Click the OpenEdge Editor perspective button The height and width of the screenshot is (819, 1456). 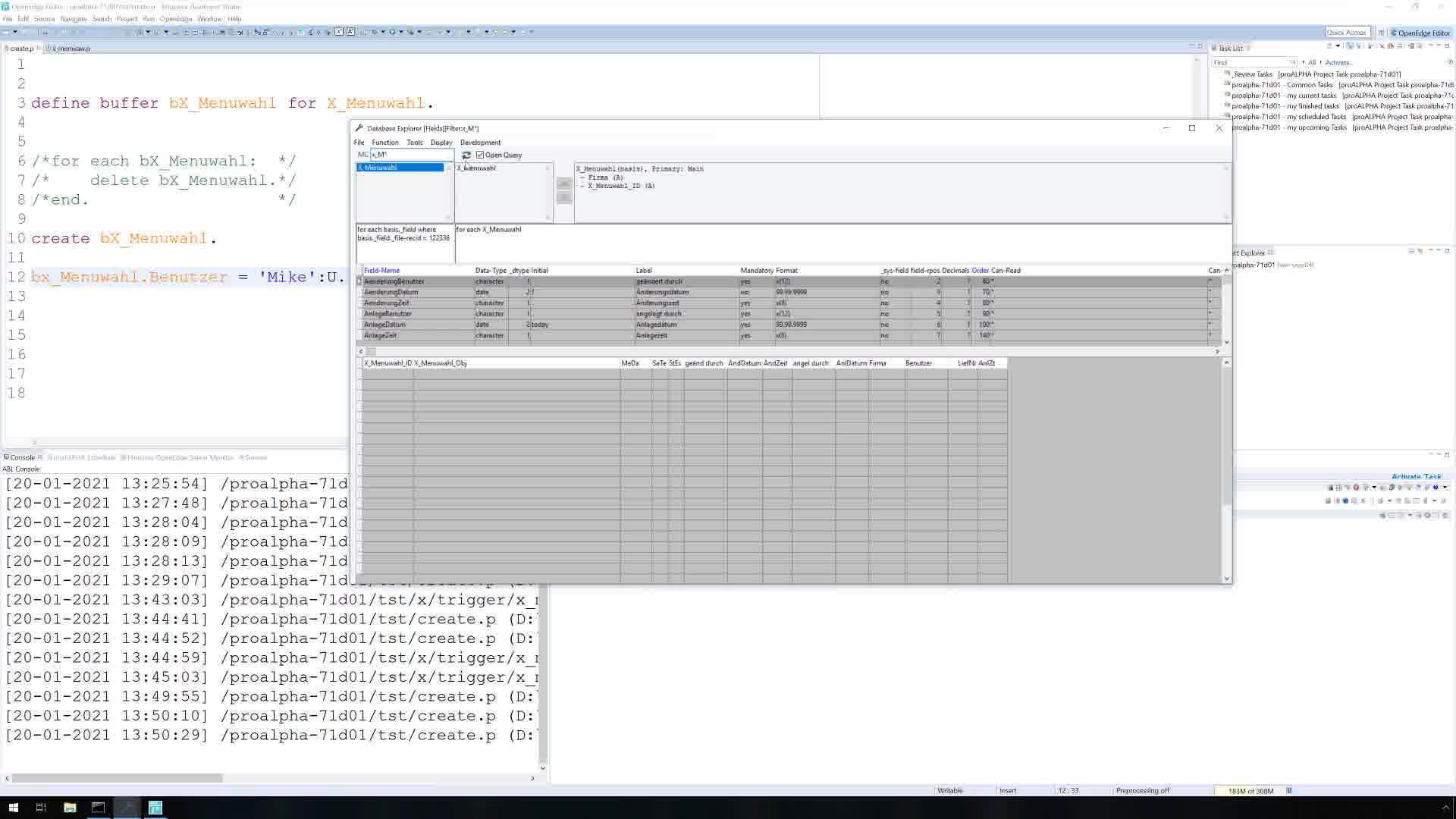click(x=1420, y=33)
